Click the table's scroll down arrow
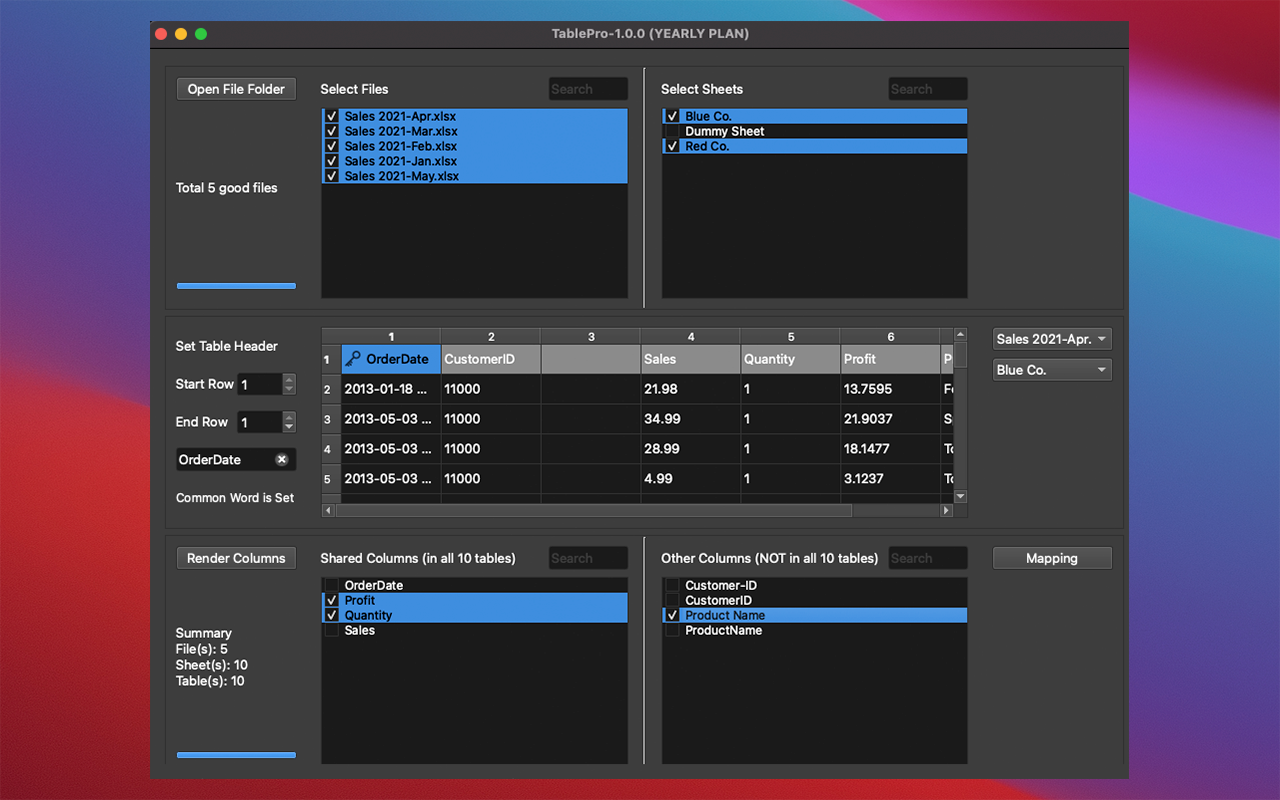1280x800 pixels. (961, 496)
